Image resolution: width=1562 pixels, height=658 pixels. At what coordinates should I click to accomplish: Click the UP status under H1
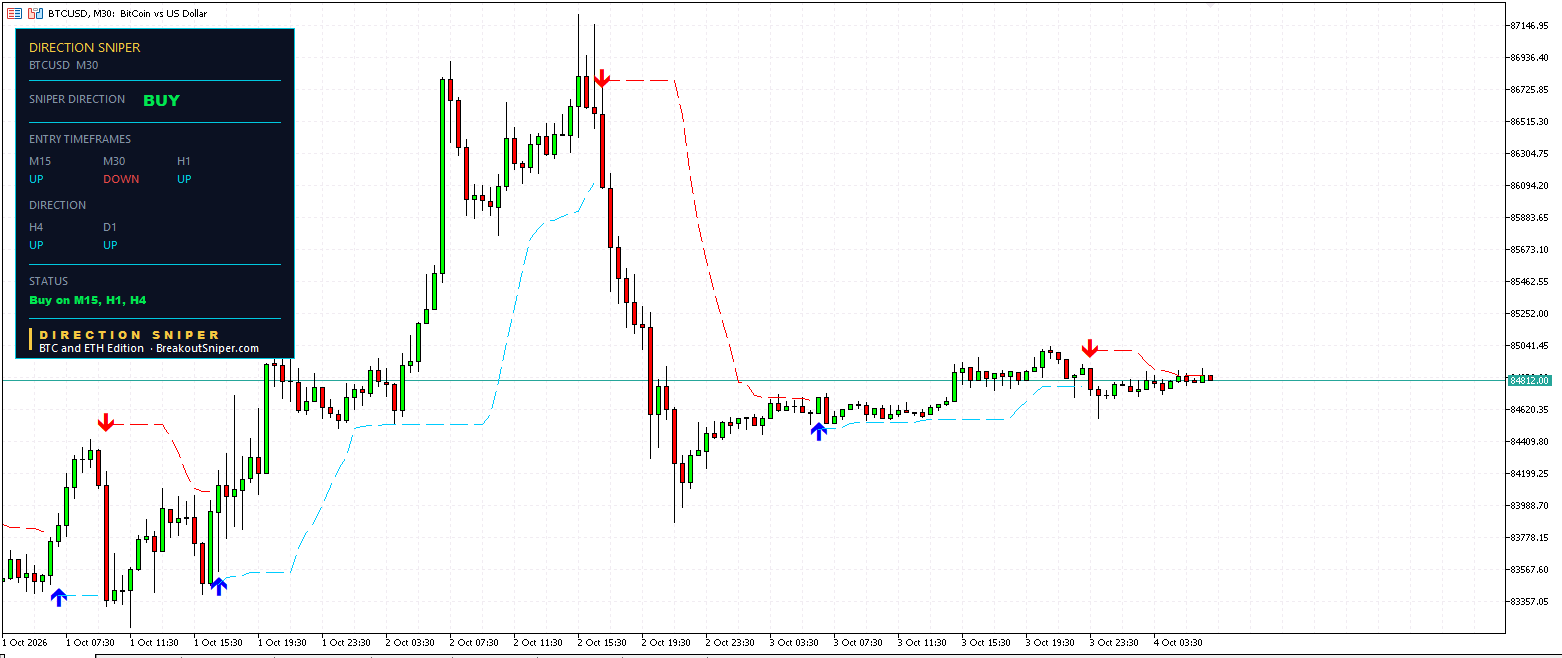[184, 179]
